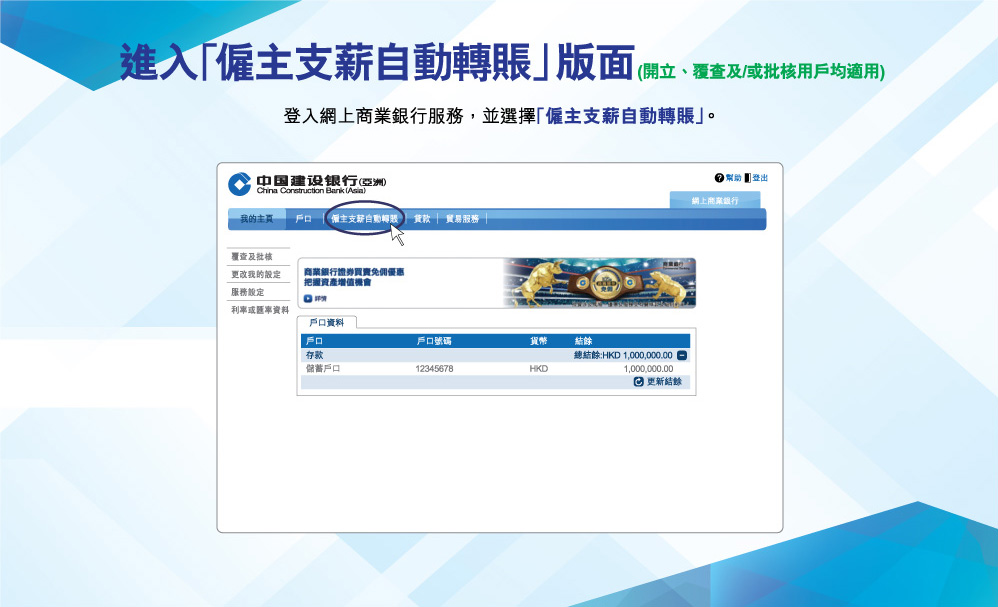
Task: View 利率或匯率資料 in sidebar
Action: pyautogui.click(x=260, y=310)
